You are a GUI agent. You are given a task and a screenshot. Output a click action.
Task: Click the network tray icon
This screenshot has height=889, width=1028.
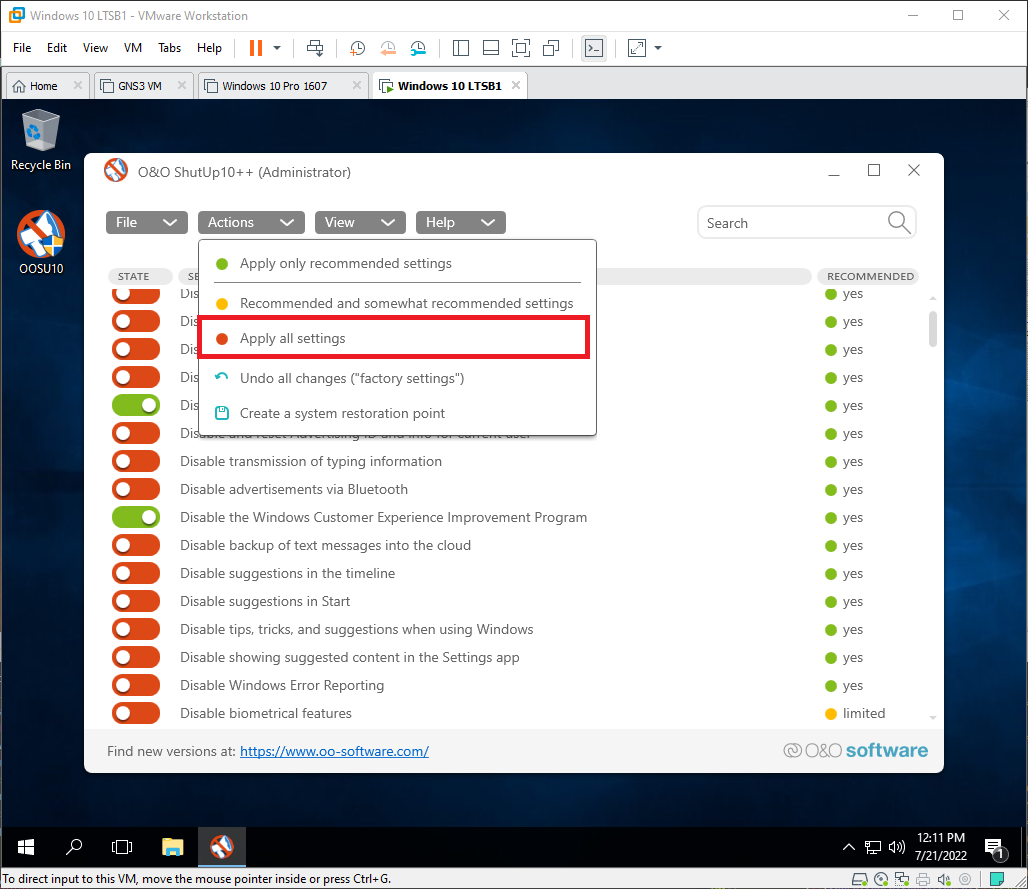873,847
